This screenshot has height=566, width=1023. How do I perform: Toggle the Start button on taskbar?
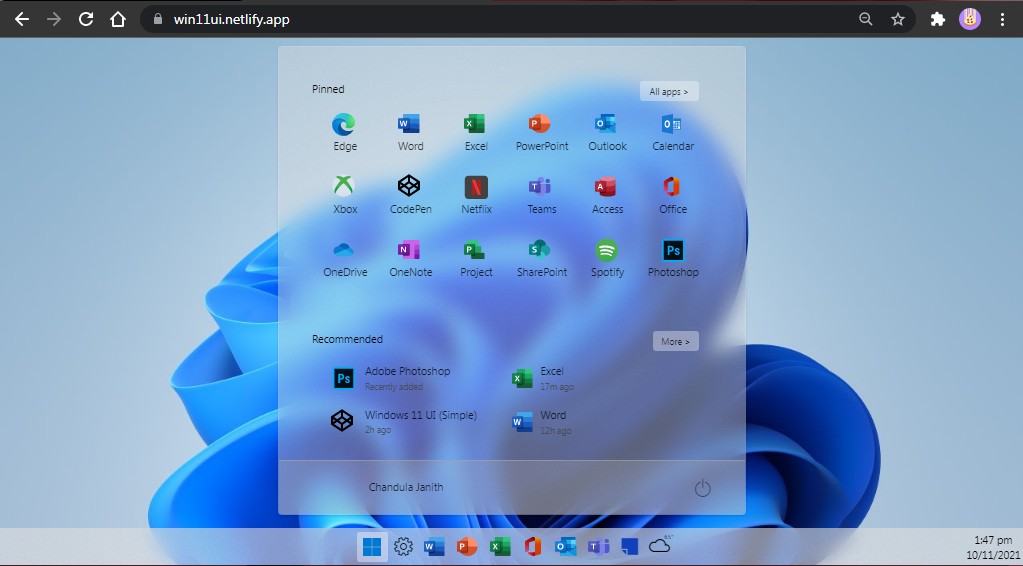point(372,546)
